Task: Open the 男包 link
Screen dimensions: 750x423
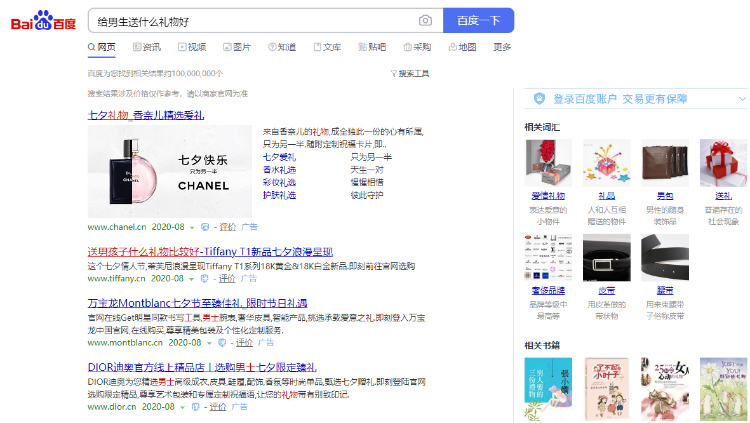Action: [x=665, y=196]
